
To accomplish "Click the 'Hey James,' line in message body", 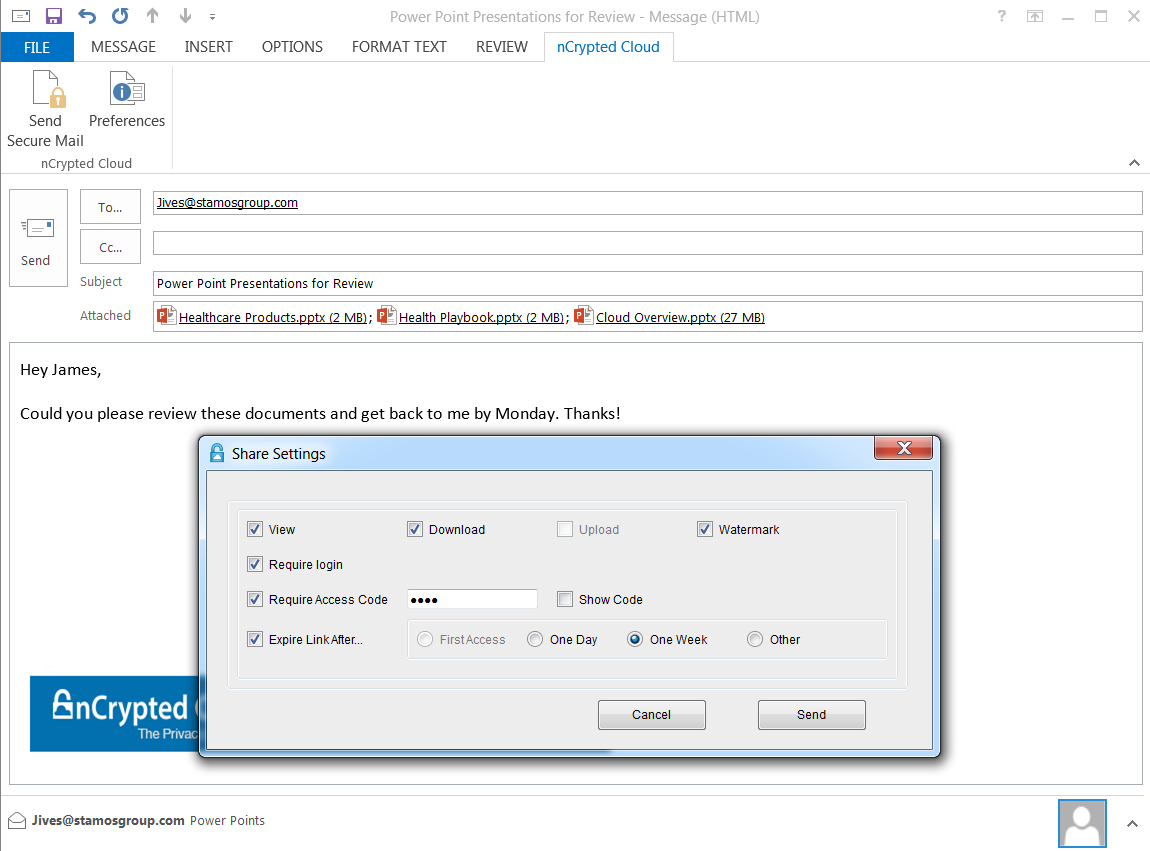I will pyautogui.click(x=61, y=370).
